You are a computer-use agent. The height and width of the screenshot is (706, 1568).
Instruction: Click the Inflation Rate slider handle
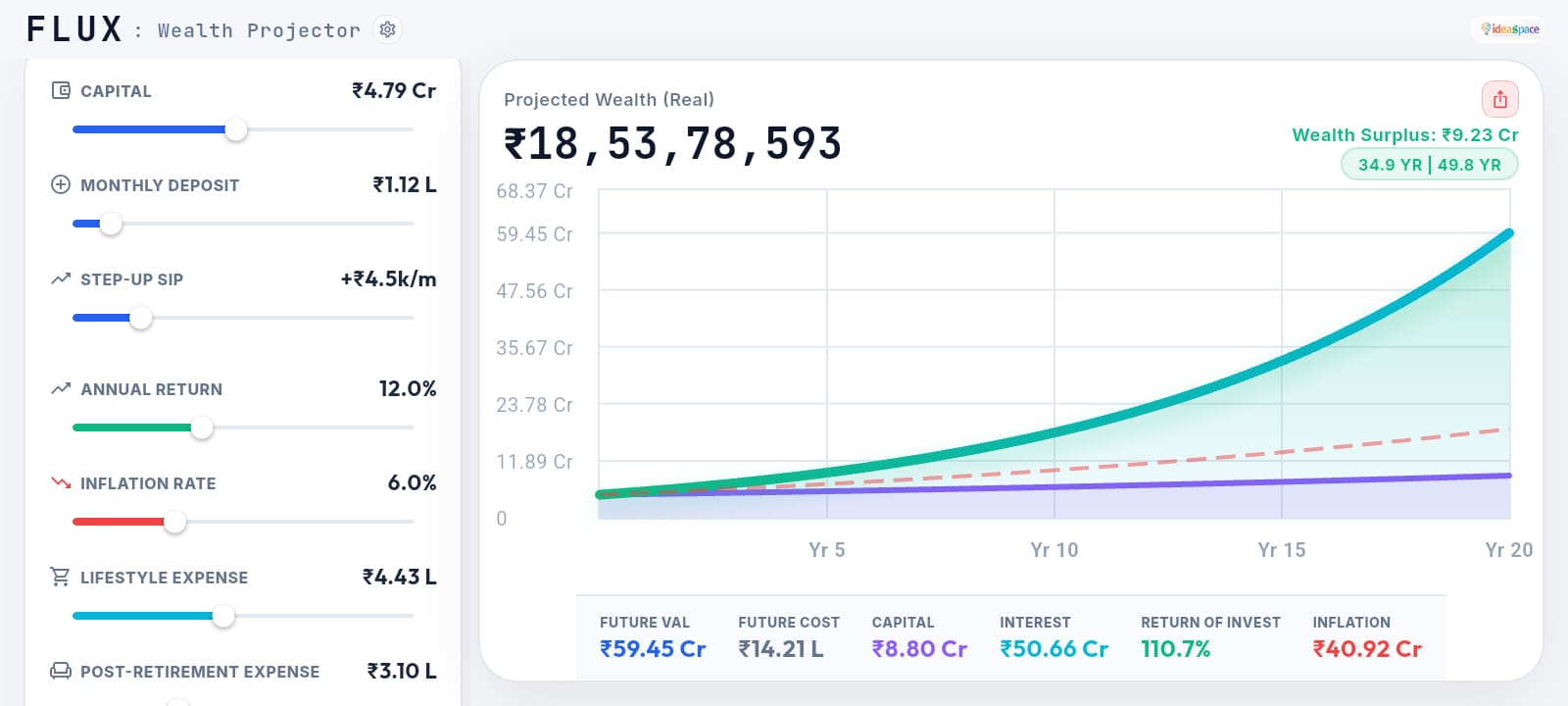(174, 522)
